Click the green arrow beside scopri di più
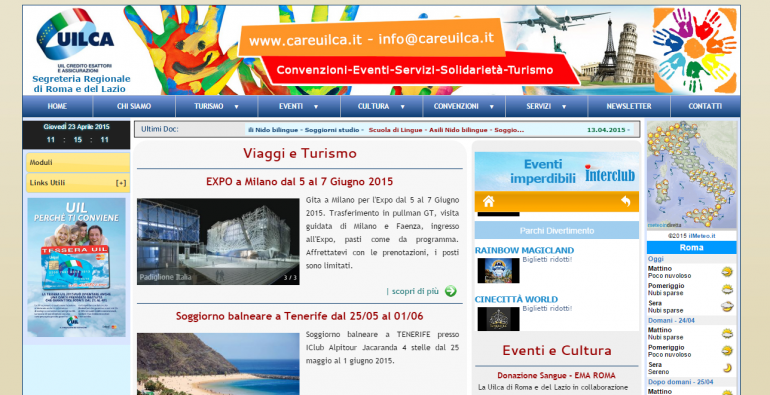Image resolution: width=770 pixels, height=395 pixels. [x=450, y=291]
